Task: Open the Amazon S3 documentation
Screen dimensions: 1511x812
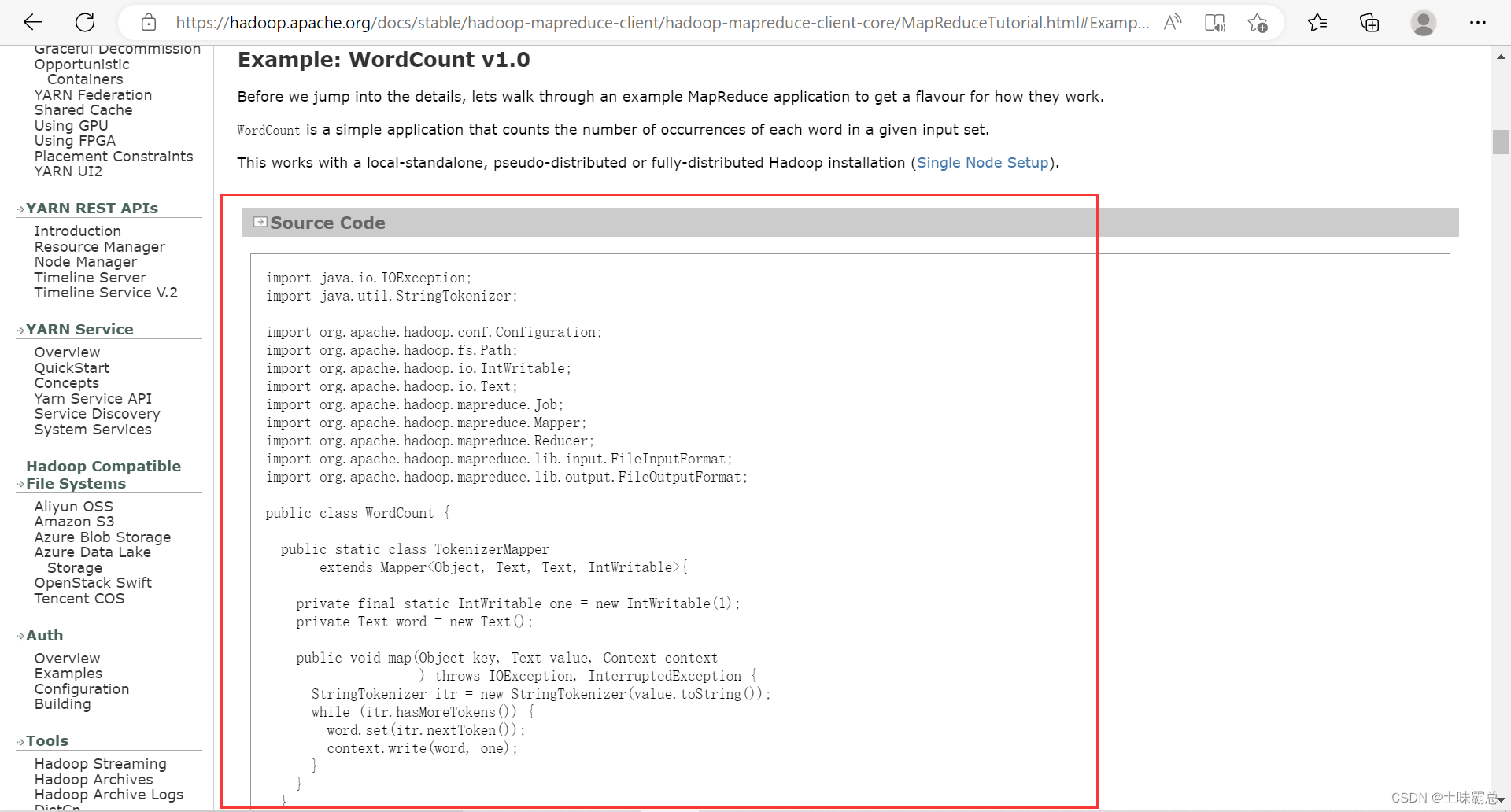Action: 74,521
